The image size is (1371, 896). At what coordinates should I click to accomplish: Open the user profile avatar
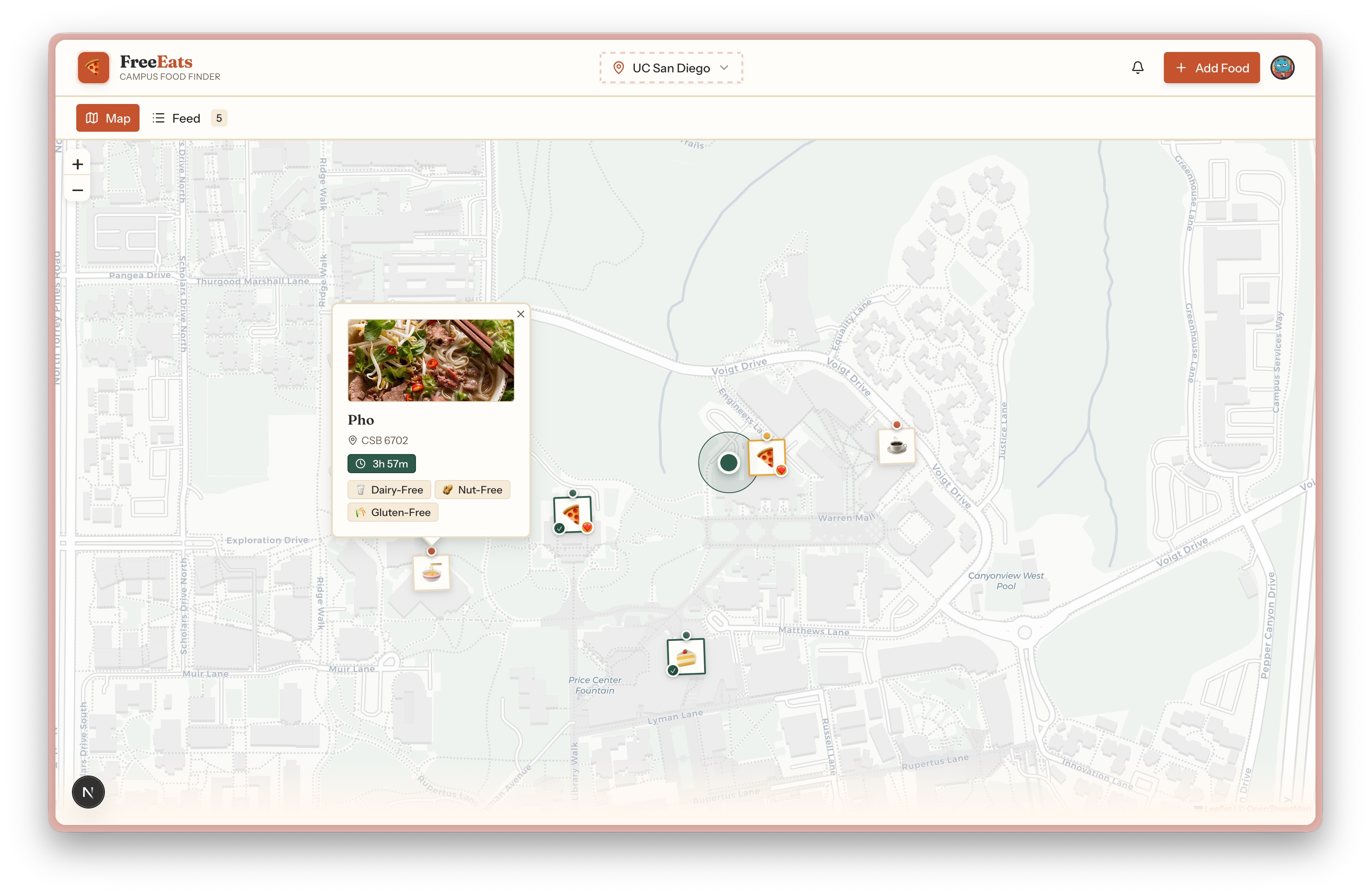tap(1282, 68)
